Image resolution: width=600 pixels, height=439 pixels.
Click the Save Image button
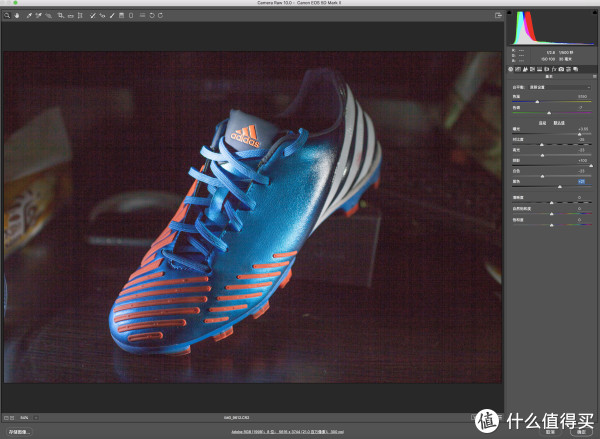pyautogui.click(x=19, y=432)
